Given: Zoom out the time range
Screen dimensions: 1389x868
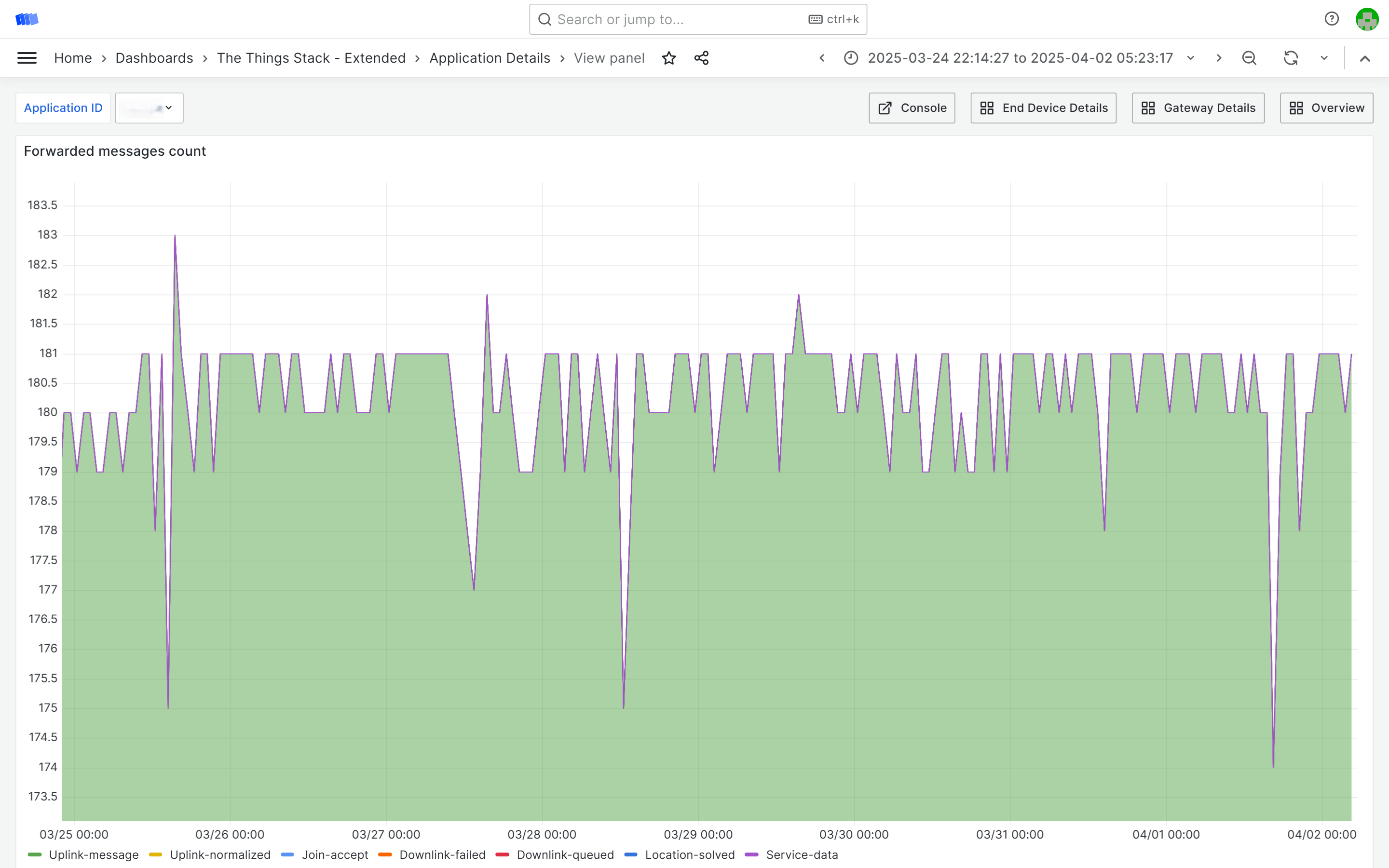Looking at the screenshot, I should point(1249,58).
